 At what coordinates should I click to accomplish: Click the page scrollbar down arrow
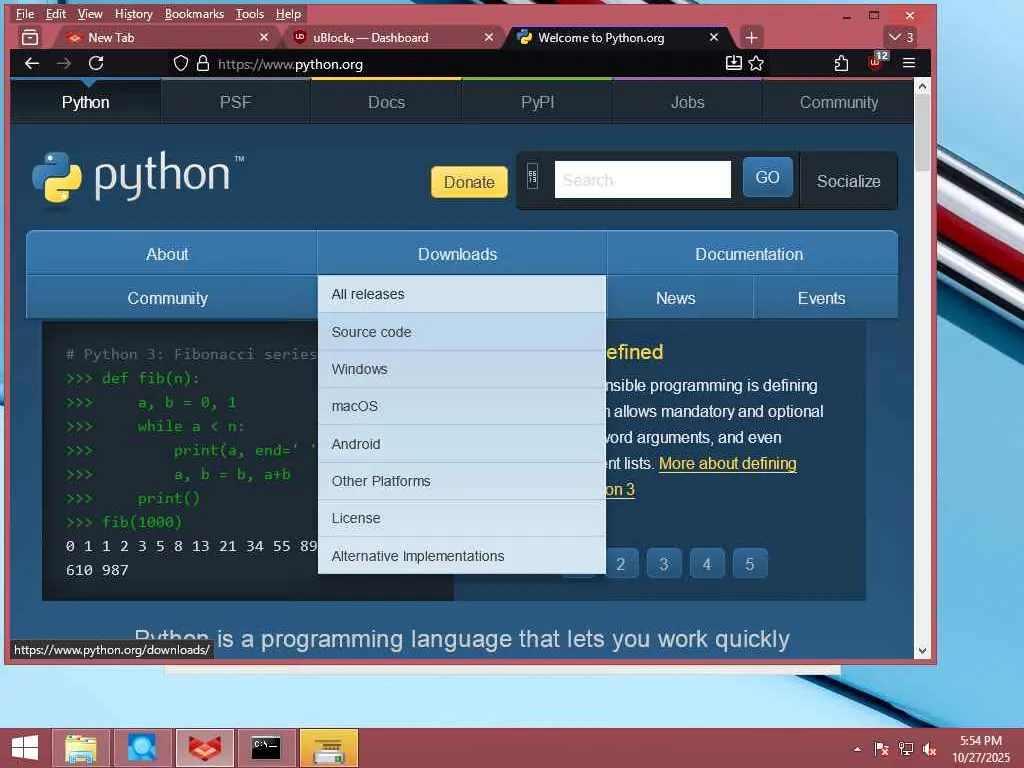922,650
